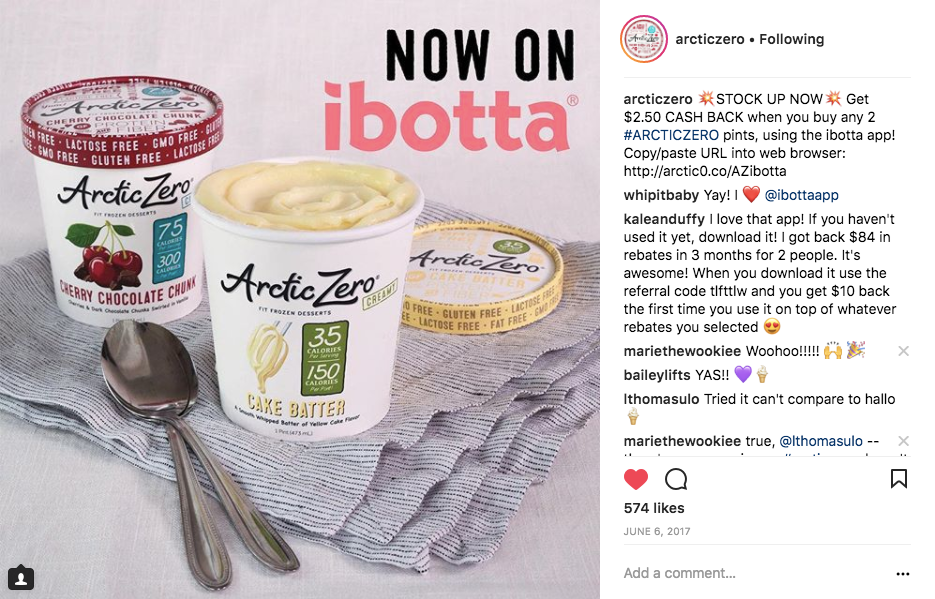
Task: Open whipitbaby's profile
Action: click(661, 195)
